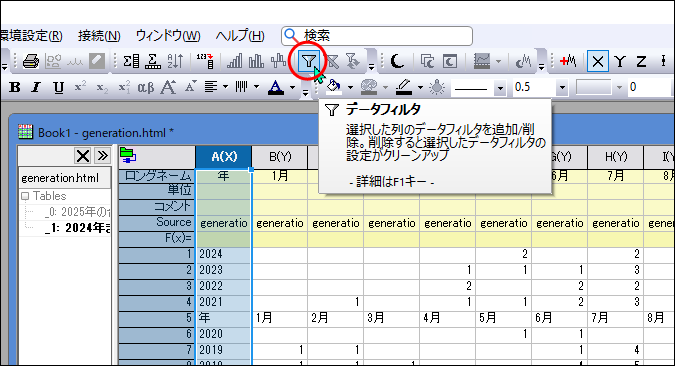Open the alignment dropdown arrow
This screenshot has width=675, height=366.
click(x=226, y=87)
